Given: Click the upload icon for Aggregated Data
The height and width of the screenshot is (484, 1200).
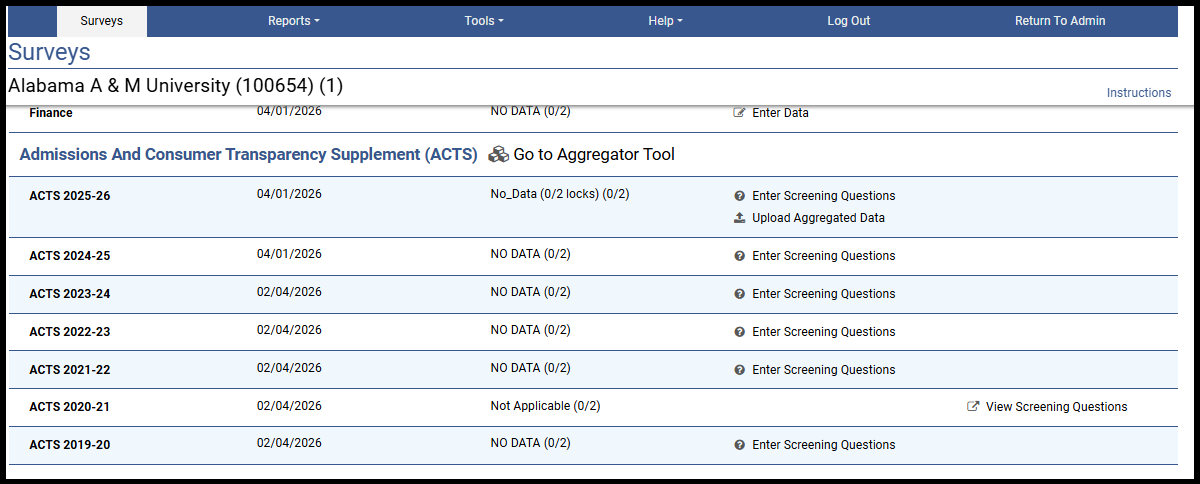Looking at the screenshot, I should click(x=740, y=218).
